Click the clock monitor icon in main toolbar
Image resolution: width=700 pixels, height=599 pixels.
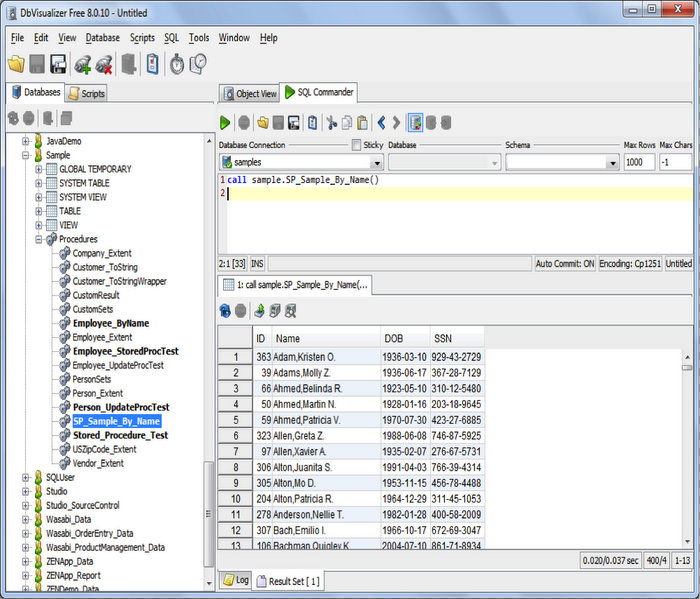click(x=198, y=64)
